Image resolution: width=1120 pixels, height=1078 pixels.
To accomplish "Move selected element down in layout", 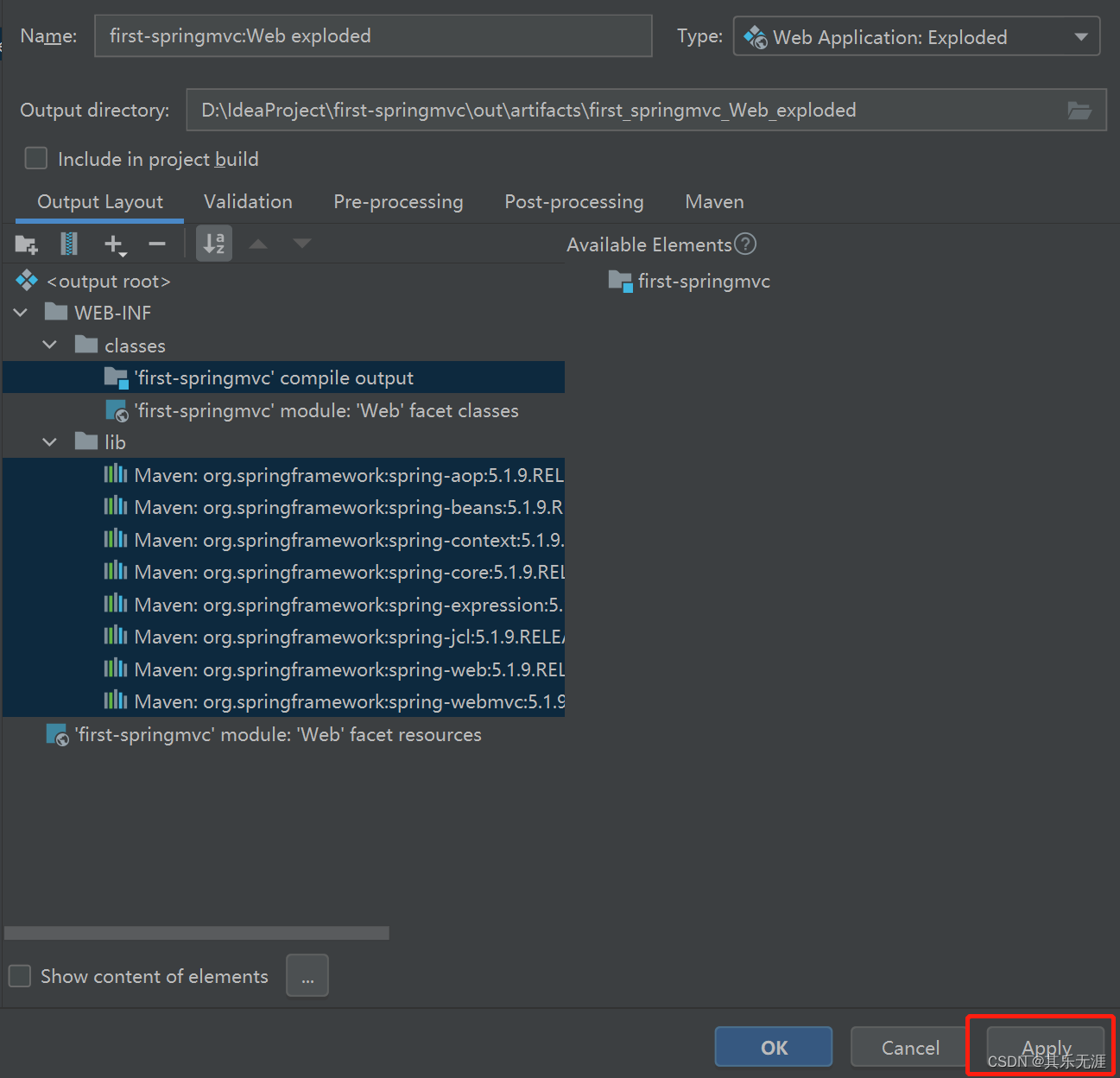I will [x=301, y=244].
